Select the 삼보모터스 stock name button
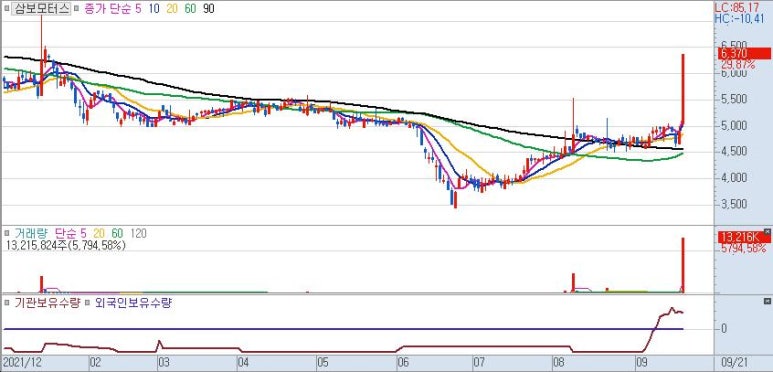Image resolution: width=773 pixels, height=372 pixels. tap(42, 8)
